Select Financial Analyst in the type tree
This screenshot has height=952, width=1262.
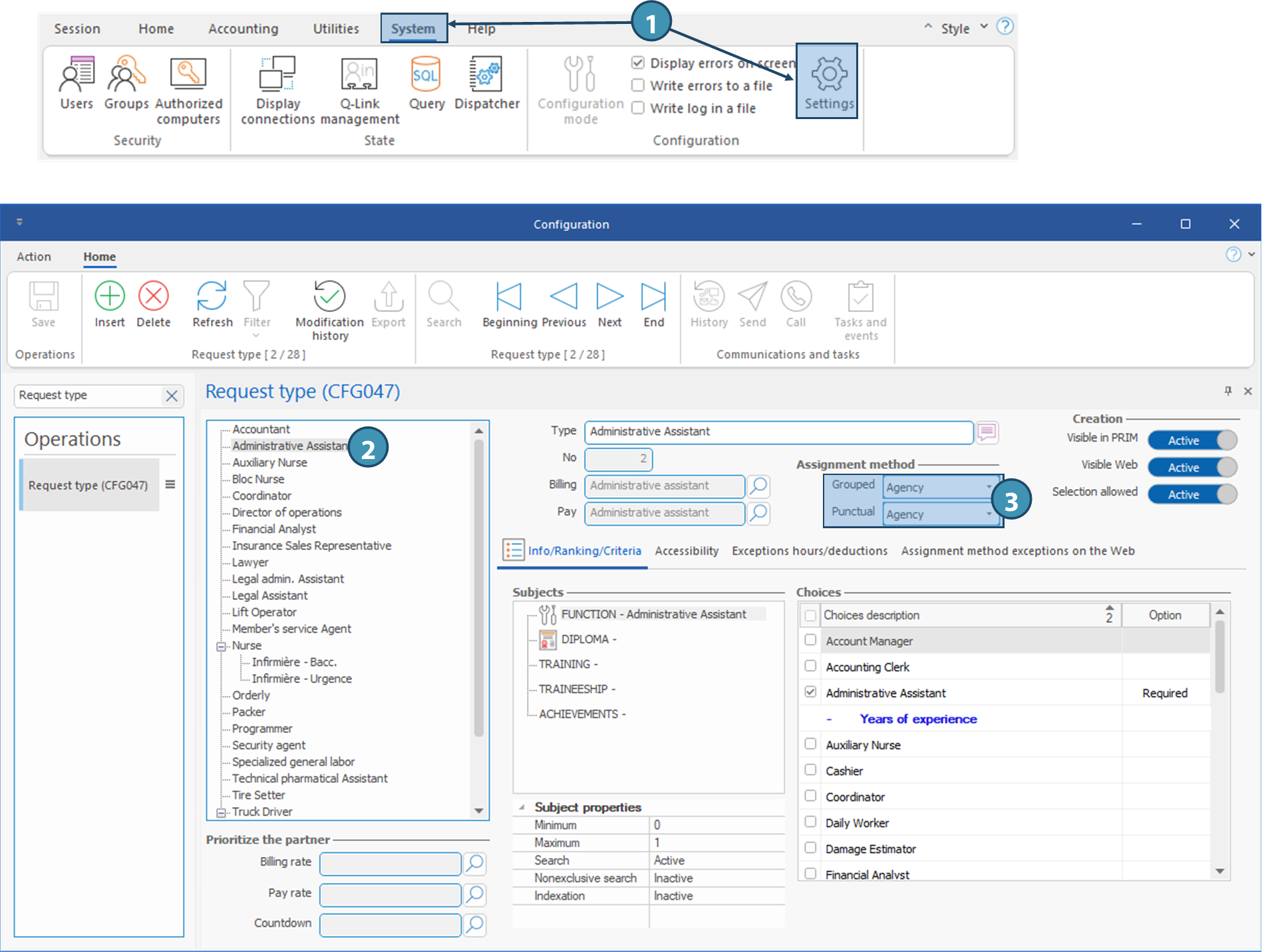[x=274, y=529]
